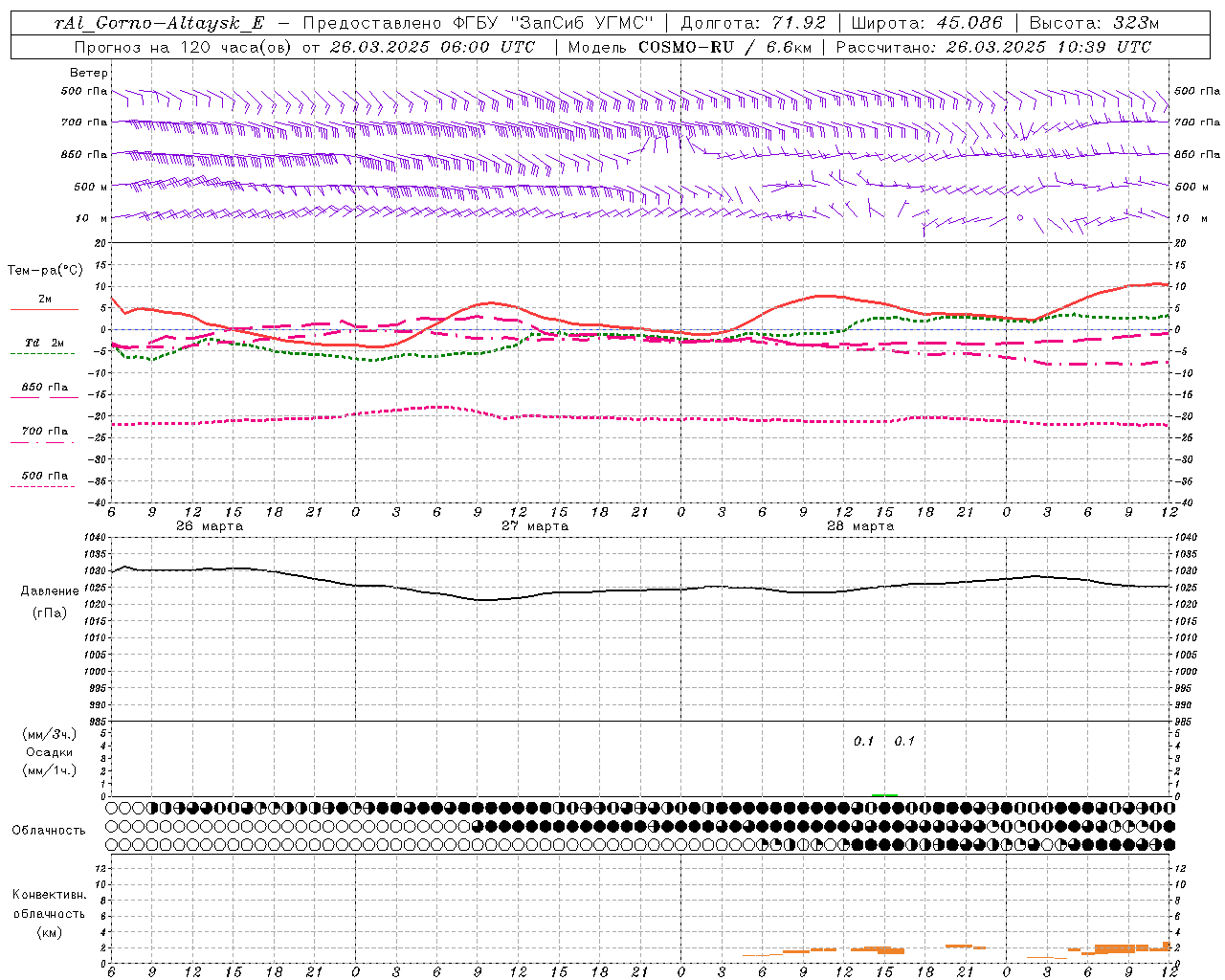Click the Долгота: 71.92 value

pos(752,24)
